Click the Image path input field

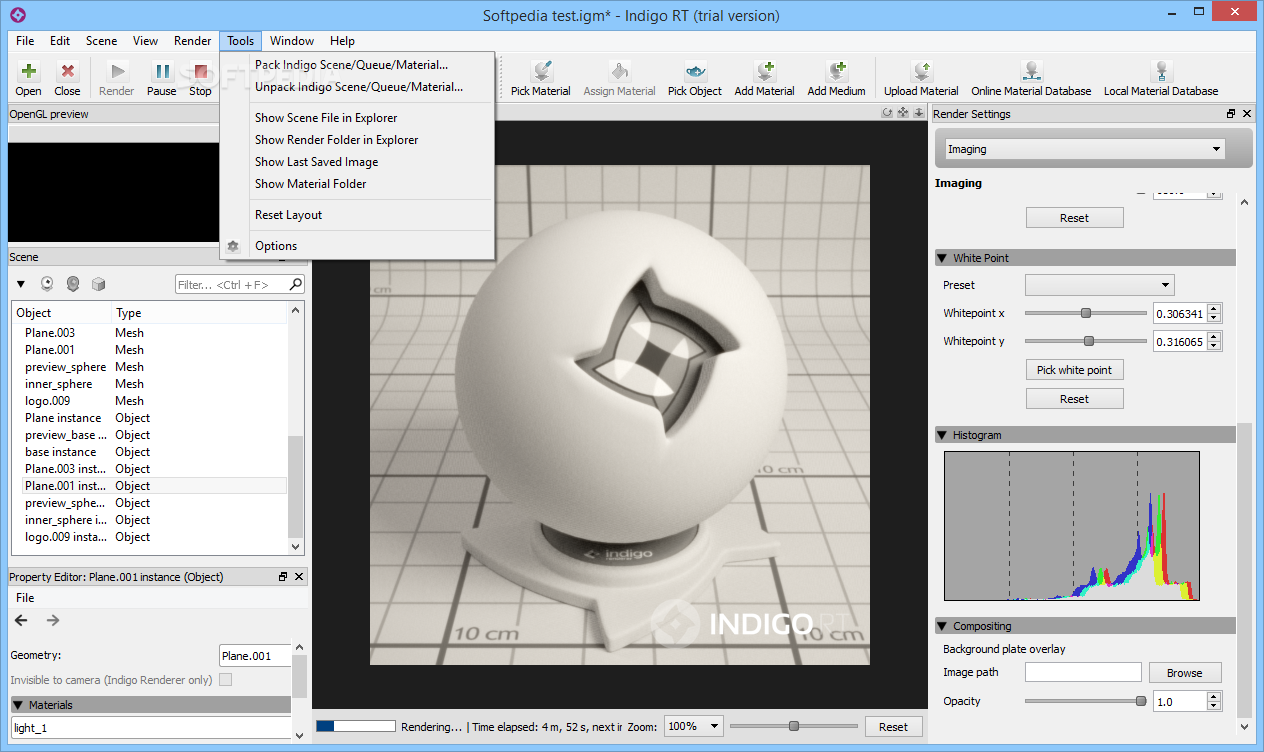tap(1083, 673)
